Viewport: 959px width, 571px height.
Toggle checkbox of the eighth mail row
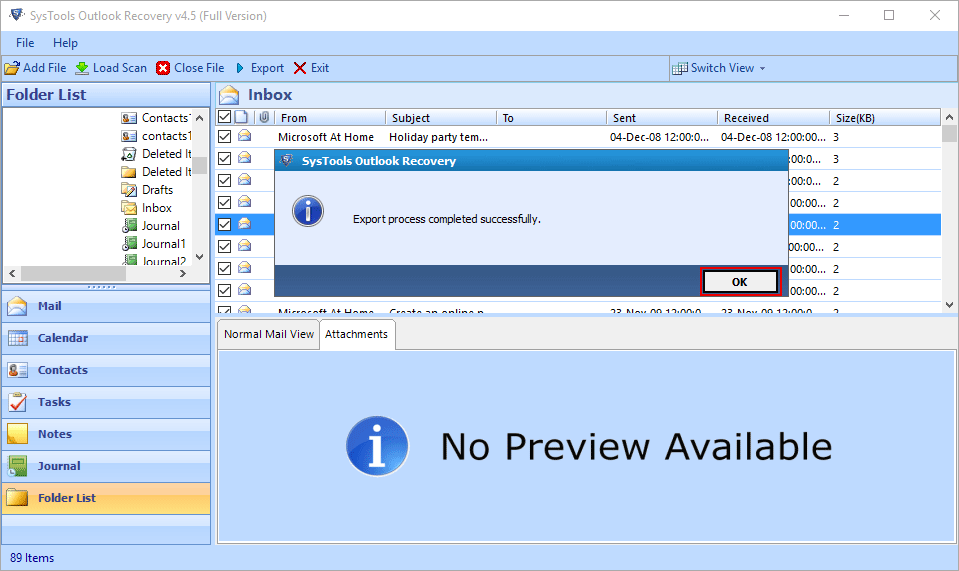(224, 290)
